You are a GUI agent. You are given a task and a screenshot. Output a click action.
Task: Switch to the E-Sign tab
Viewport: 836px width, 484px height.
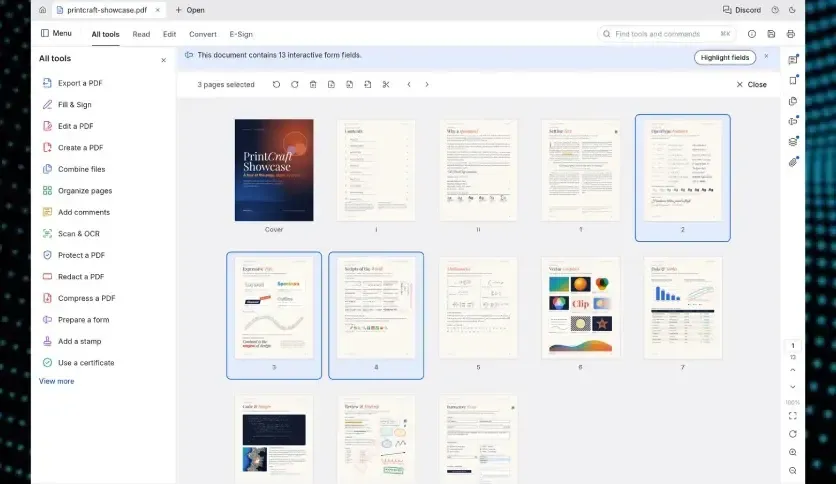point(241,34)
